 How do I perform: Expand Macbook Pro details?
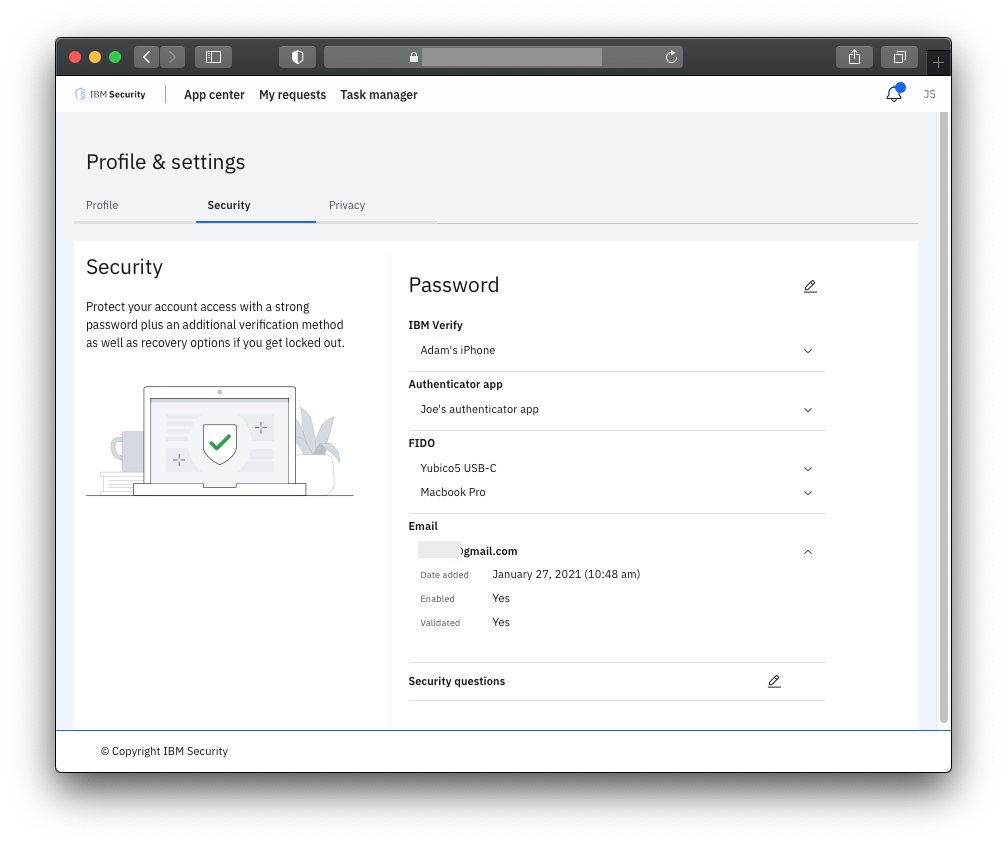[x=808, y=493]
